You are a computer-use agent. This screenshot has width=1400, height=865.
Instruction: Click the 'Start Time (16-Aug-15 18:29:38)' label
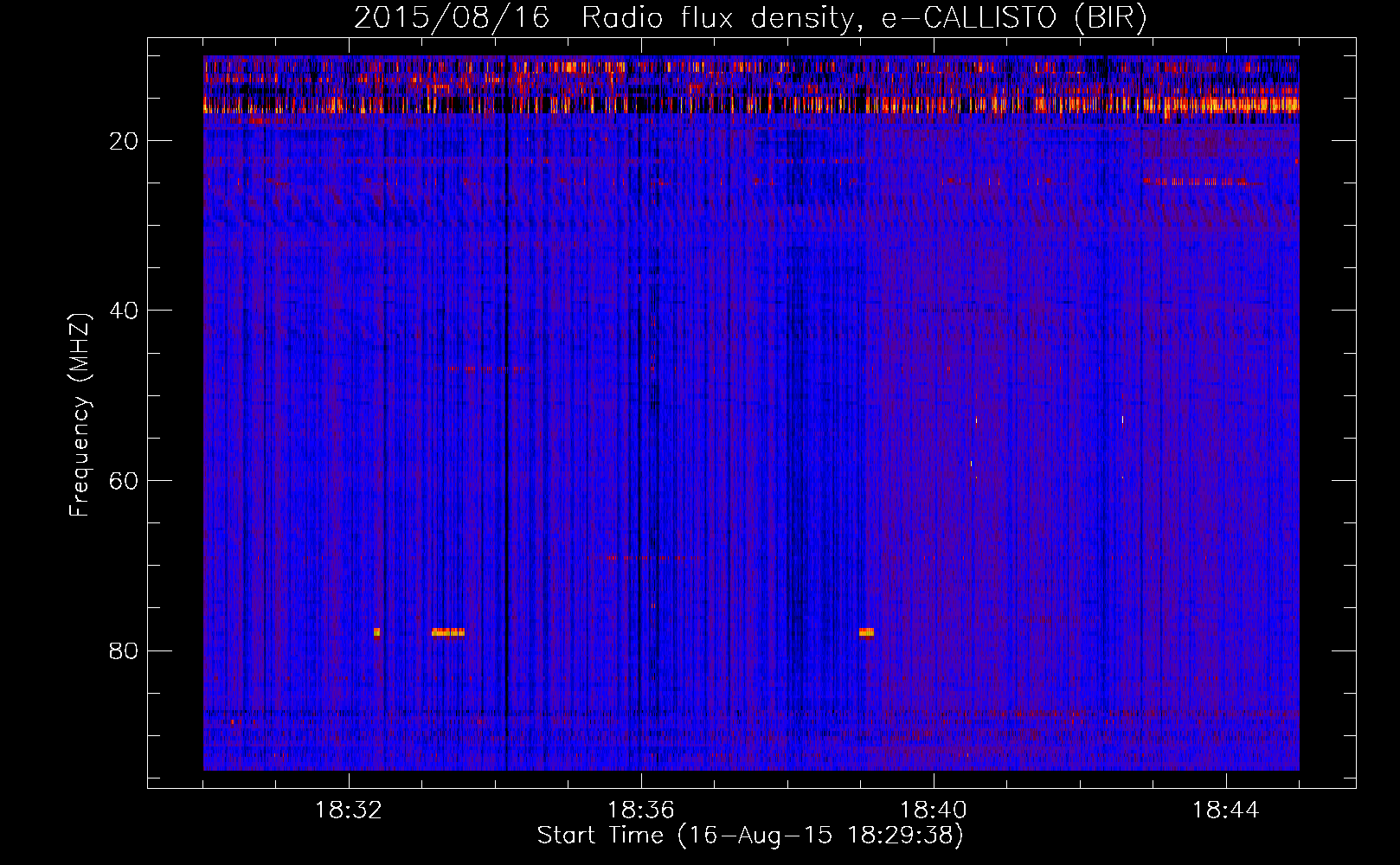750,836
